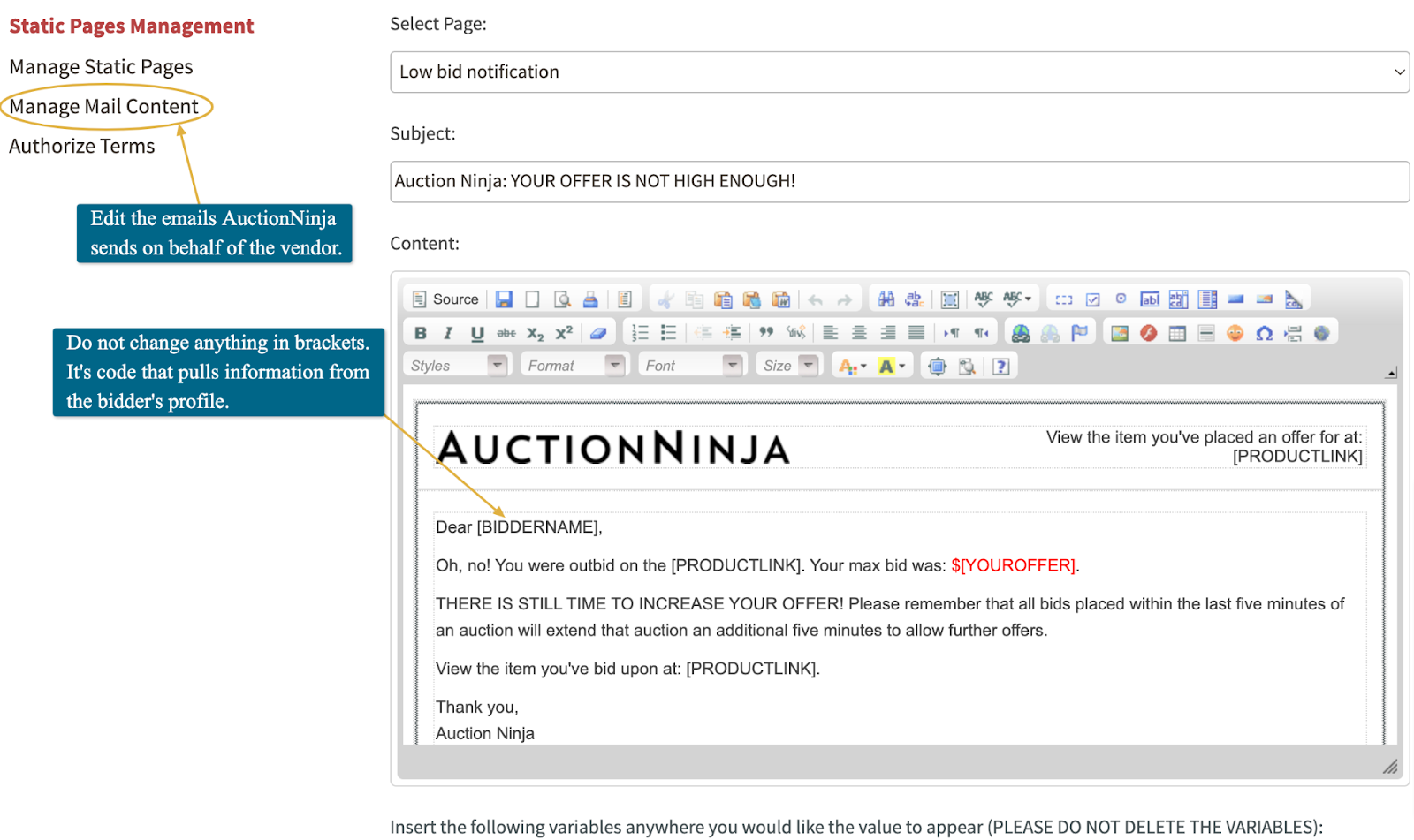This screenshot has width=1414, height=840.
Task: Click the Special Character omega icon
Action: click(1265, 333)
